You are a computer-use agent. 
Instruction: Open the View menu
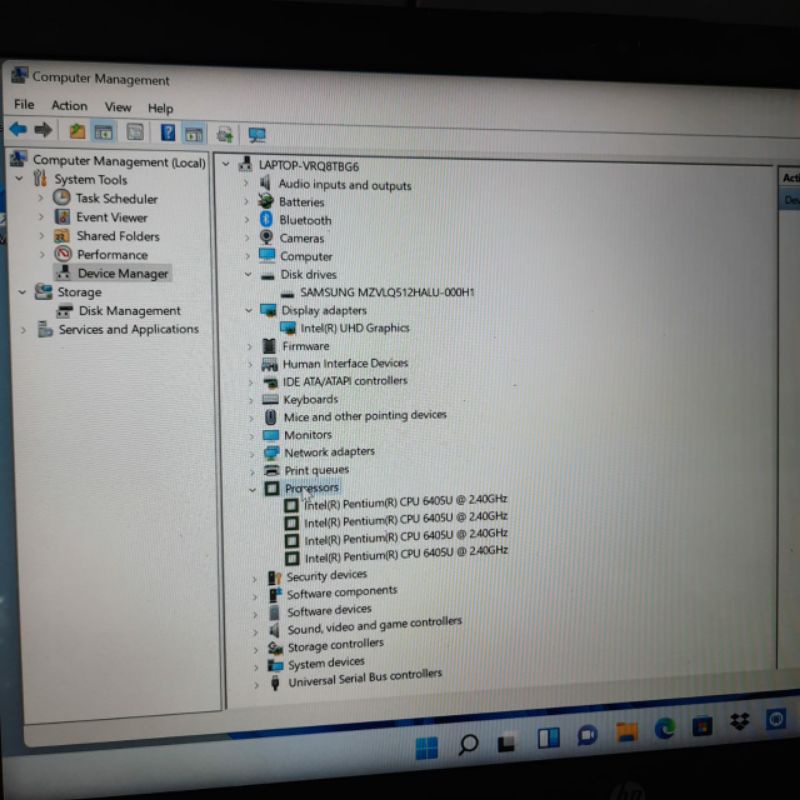click(118, 107)
